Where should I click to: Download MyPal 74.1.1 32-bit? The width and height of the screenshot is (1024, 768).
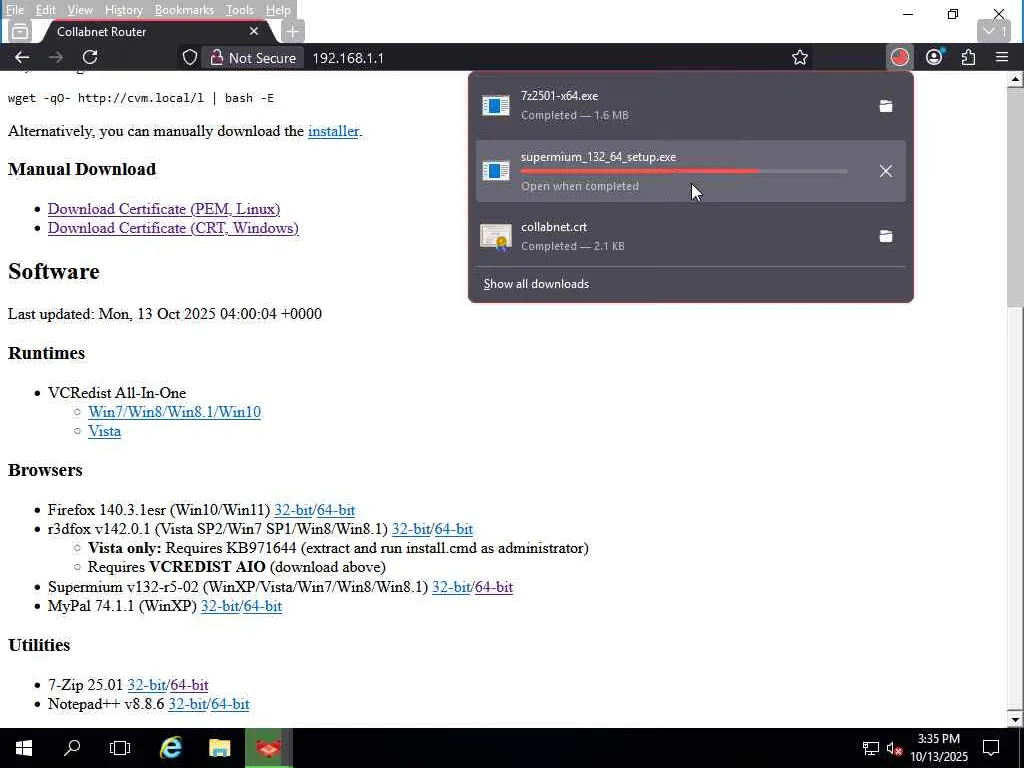pyautogui.click(x=219, y=606)
